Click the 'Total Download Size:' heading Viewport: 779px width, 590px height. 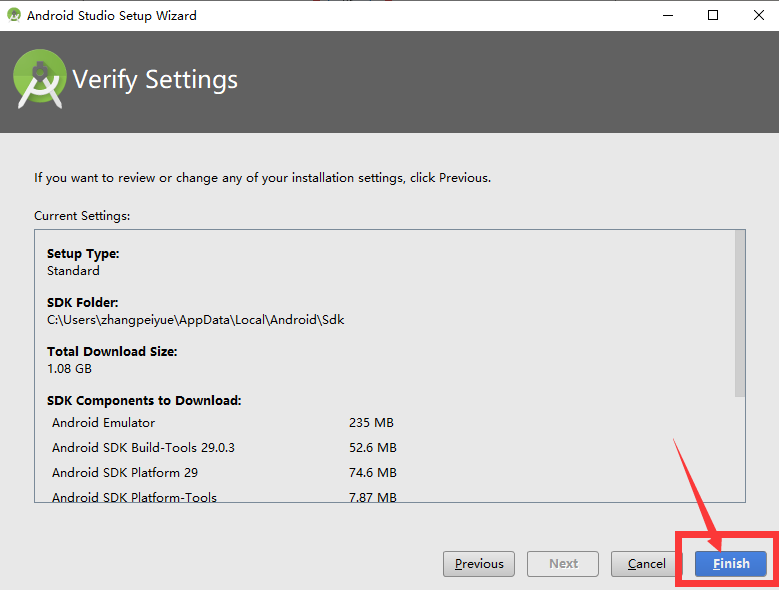point(112,352)
